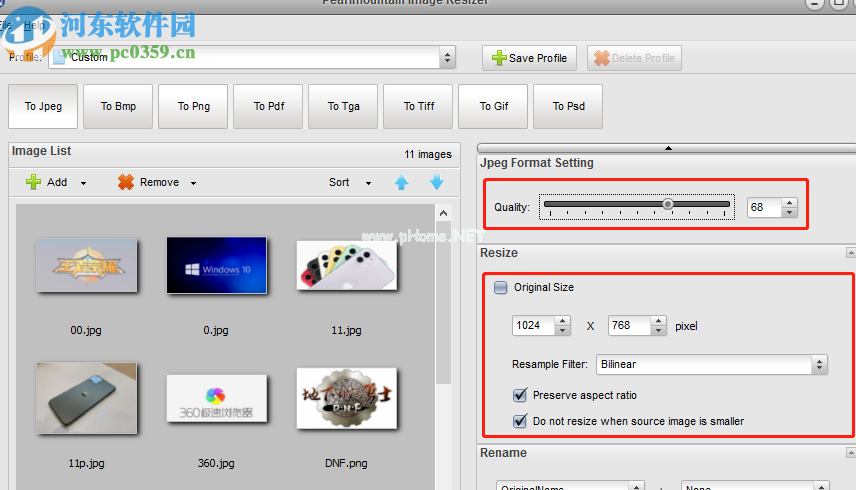Click the Remove red X icon
This screenshot has height=490, width=856.
(126, 182)
